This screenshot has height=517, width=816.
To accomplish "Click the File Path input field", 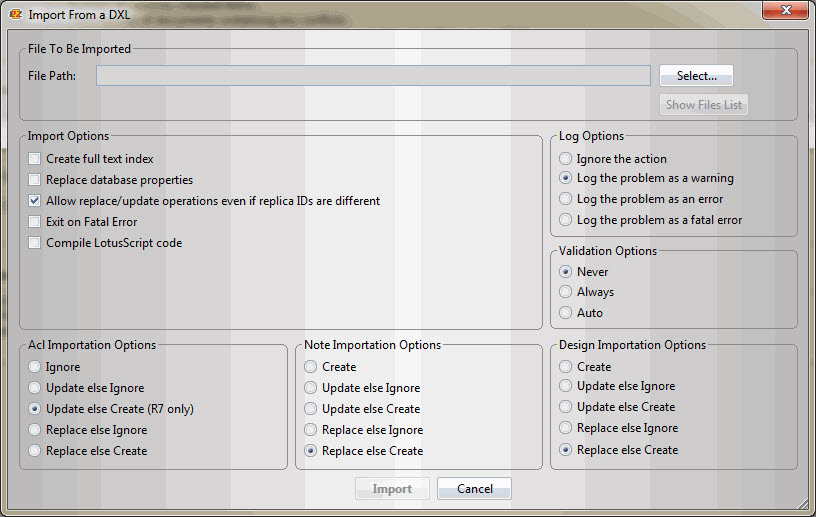I will click(373, 76).
